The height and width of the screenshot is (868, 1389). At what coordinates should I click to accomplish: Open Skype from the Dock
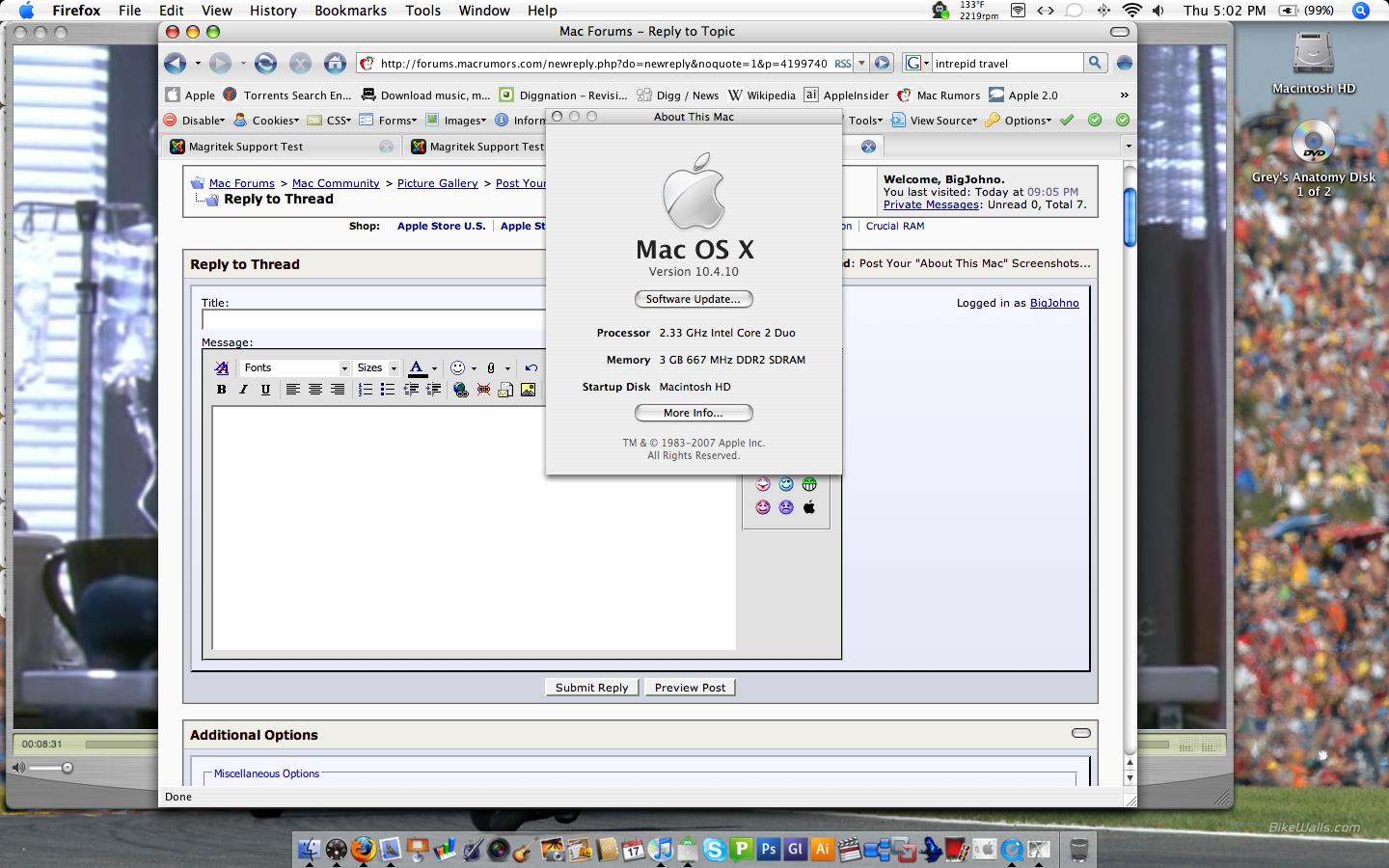pos(714,849)
